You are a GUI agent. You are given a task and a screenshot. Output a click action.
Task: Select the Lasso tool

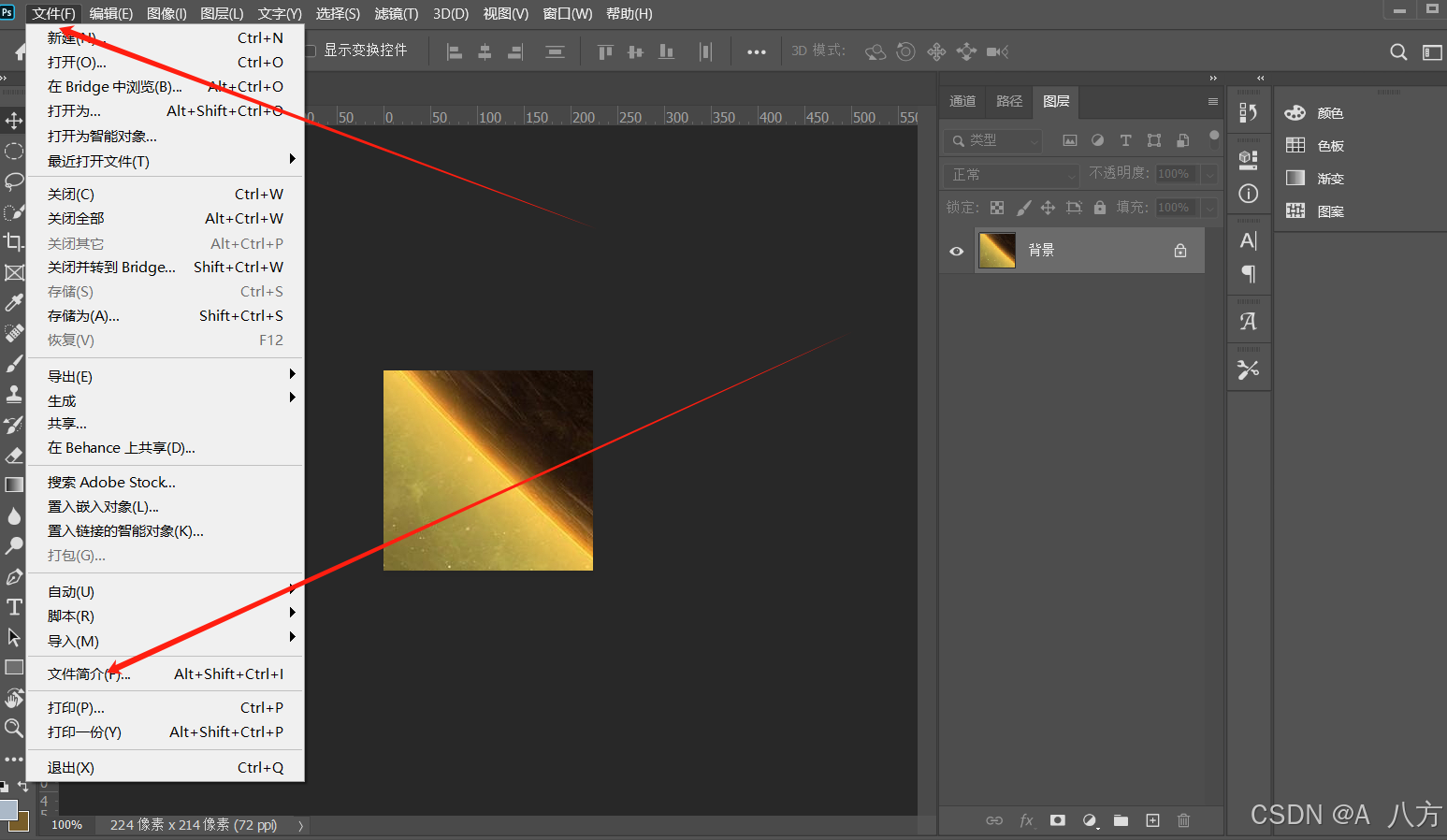point(14,181)
